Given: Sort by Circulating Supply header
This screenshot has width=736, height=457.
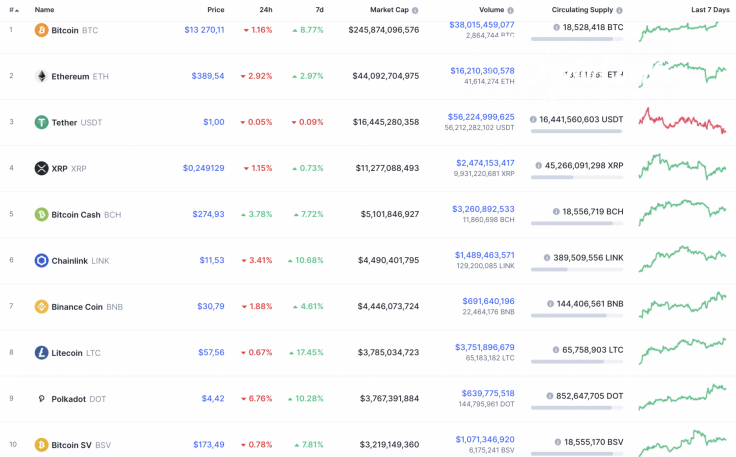Looking at the screenshot, I should coord(582,10).
